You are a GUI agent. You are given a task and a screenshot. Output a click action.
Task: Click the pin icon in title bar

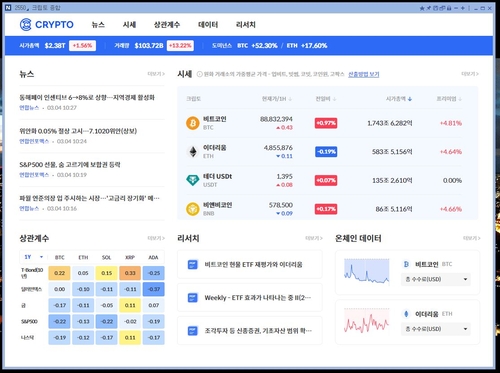429,8
